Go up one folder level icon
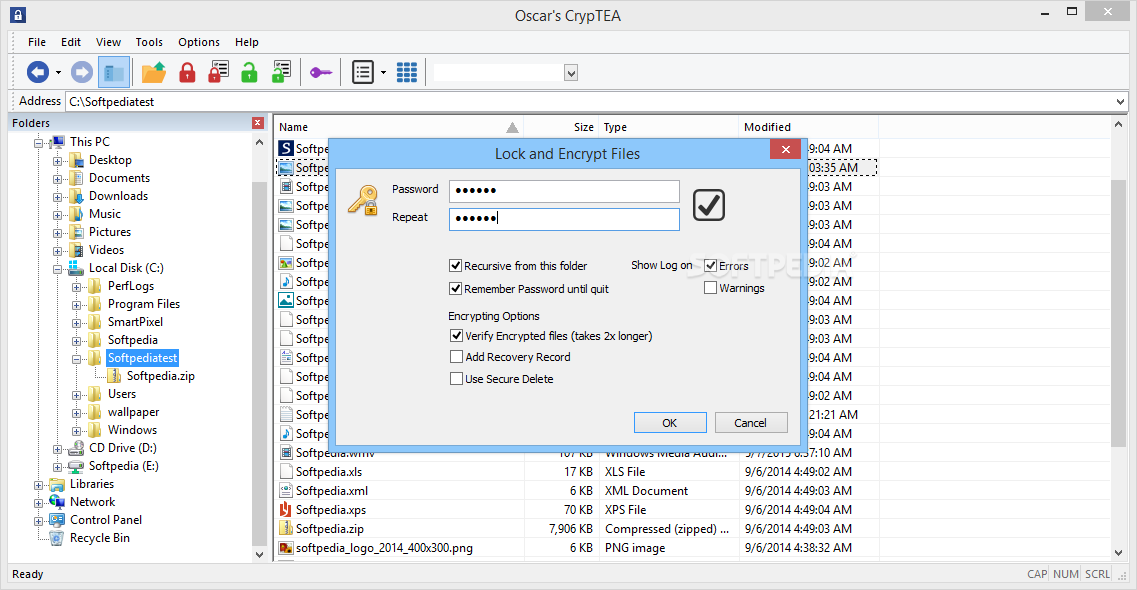Image resolution: width=1137 pixels, height=590 pixels. pyautogui.click(x=153, y=72)
